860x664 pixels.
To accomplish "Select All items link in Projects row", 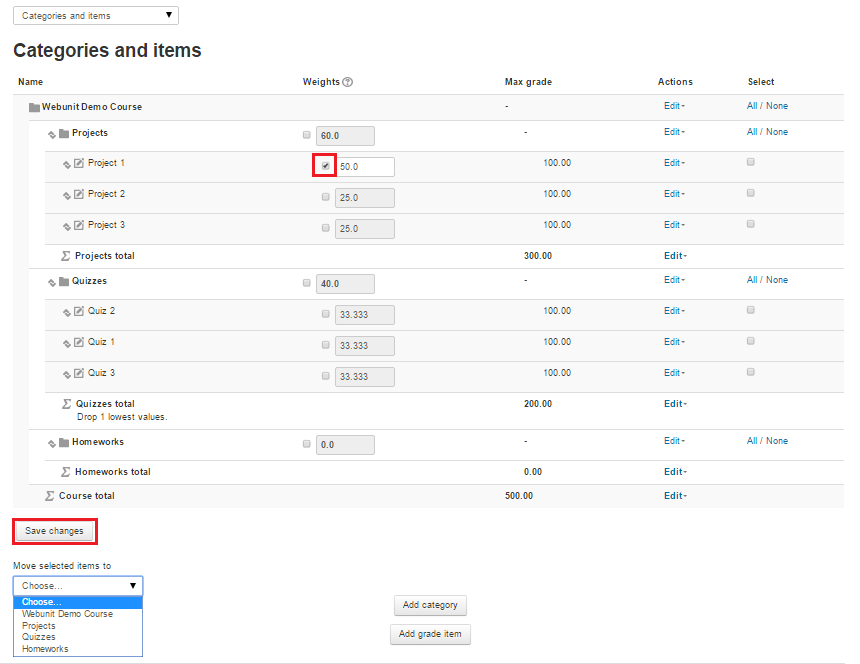I will (752, 132).
